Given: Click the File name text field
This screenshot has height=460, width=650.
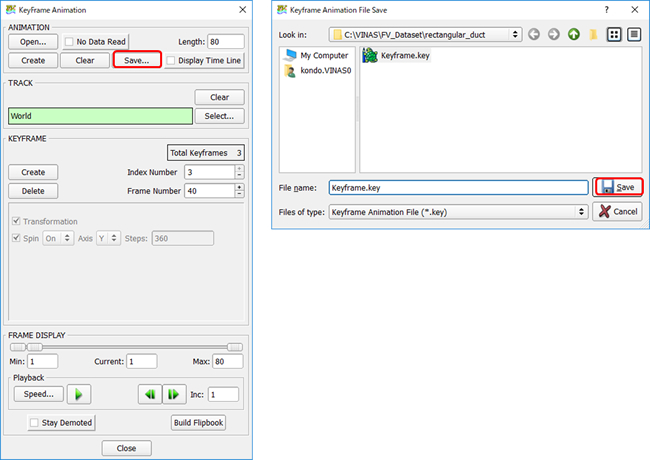Looking at the screenshot, I should click(x=457, y=187).
